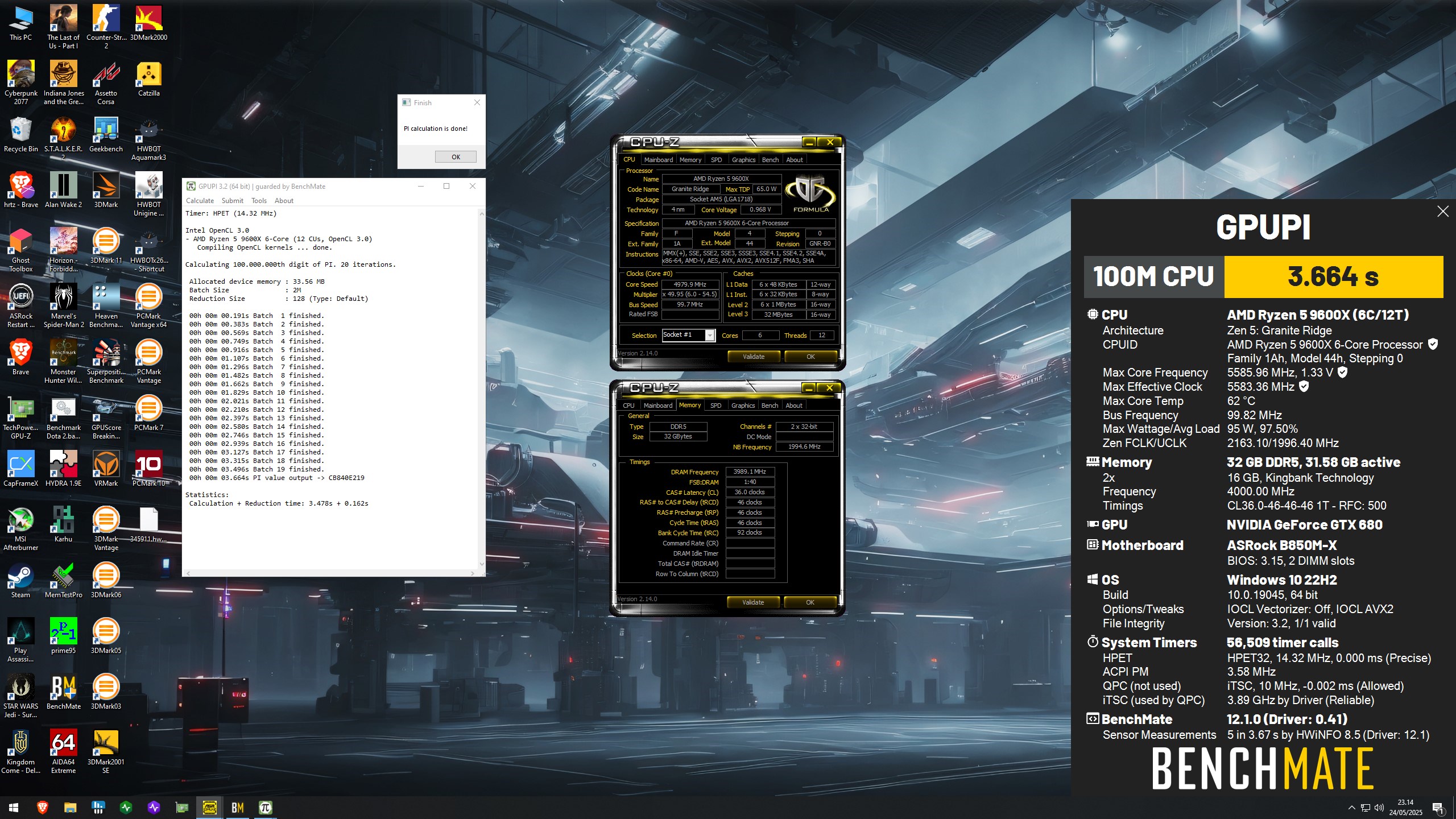Open Steam desktop icon
Image resolution: width=1456 pixels, height=819 pixels.
click(x=21, y=580)
